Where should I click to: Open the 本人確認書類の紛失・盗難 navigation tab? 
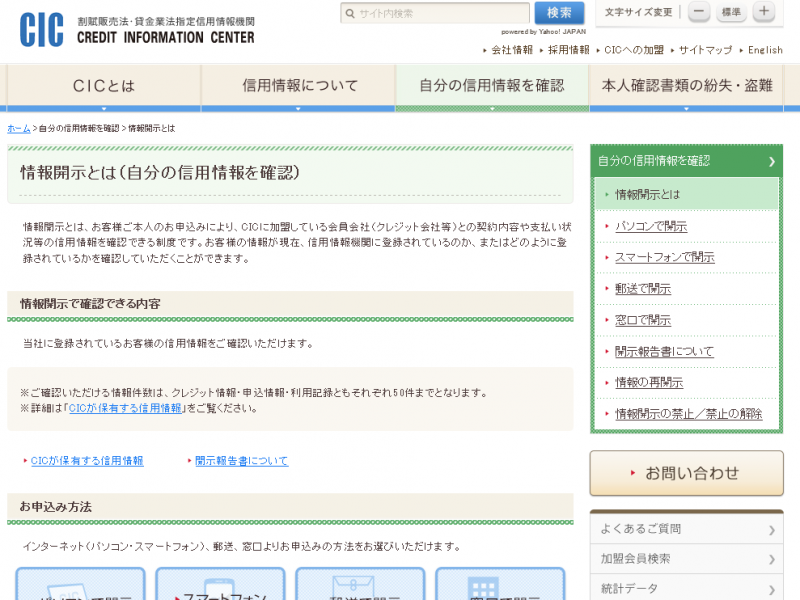(x=687, y=86)
